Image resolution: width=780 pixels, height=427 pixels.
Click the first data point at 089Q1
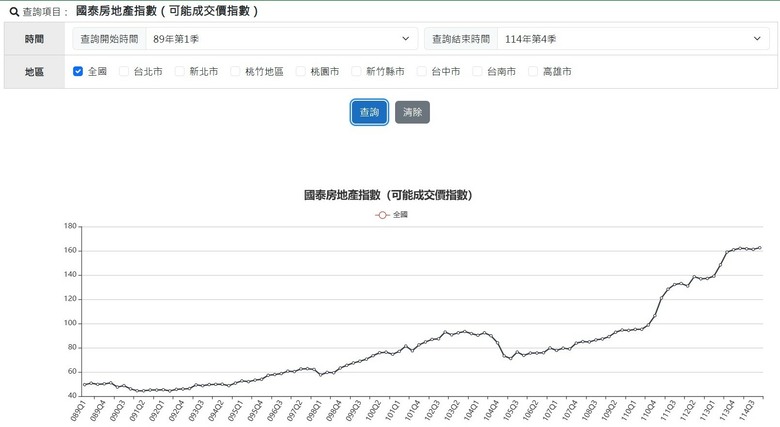(85, 385)
